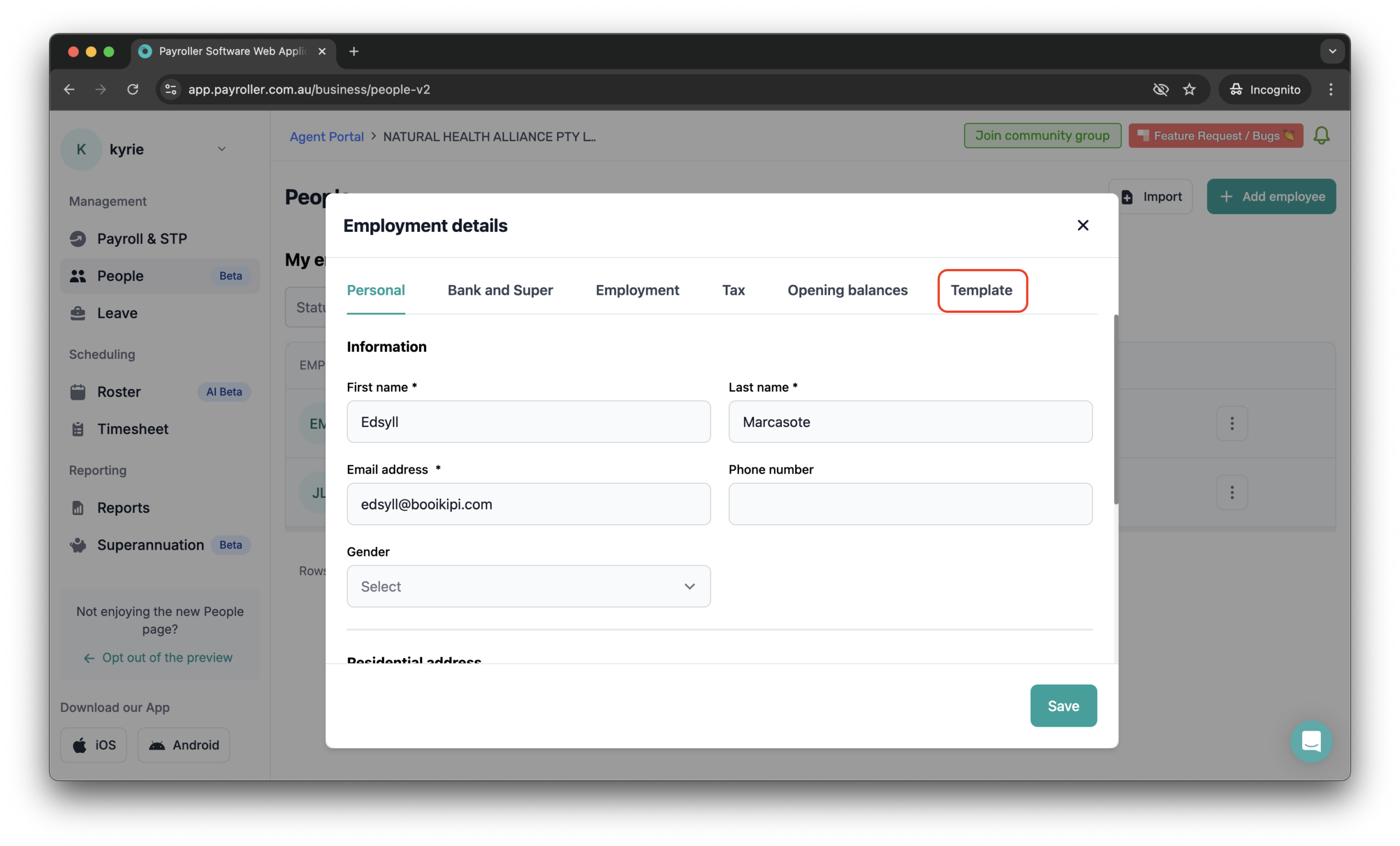Click the iOS app download button

[x=94, y=744]
